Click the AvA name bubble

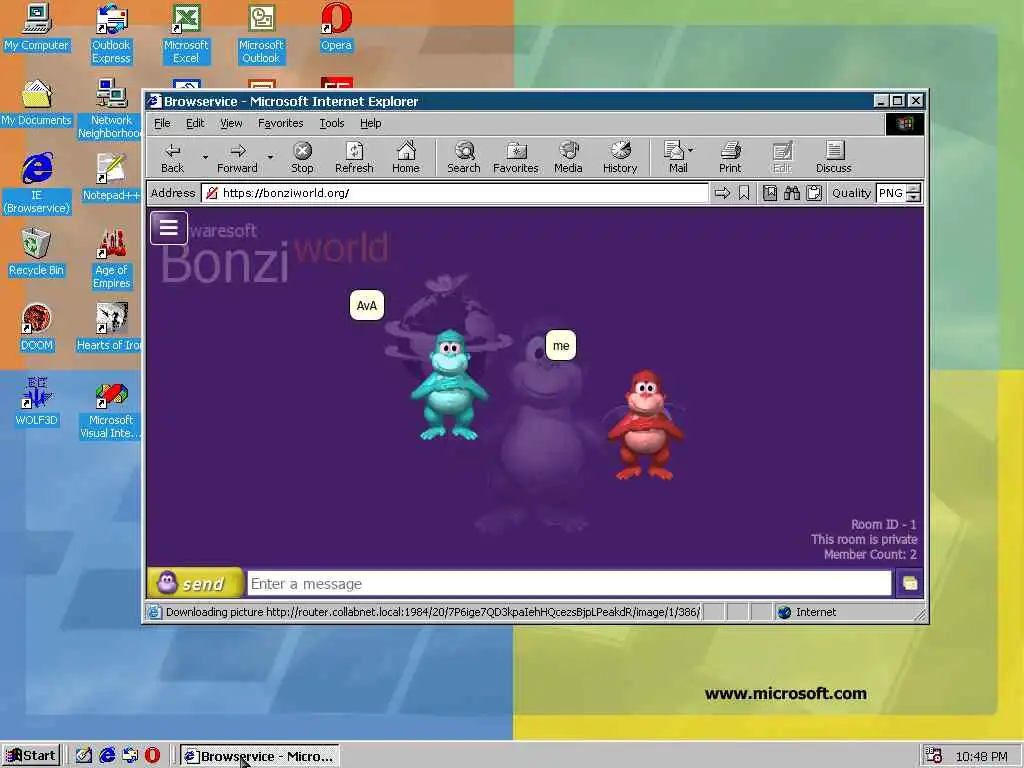point(367,305)
